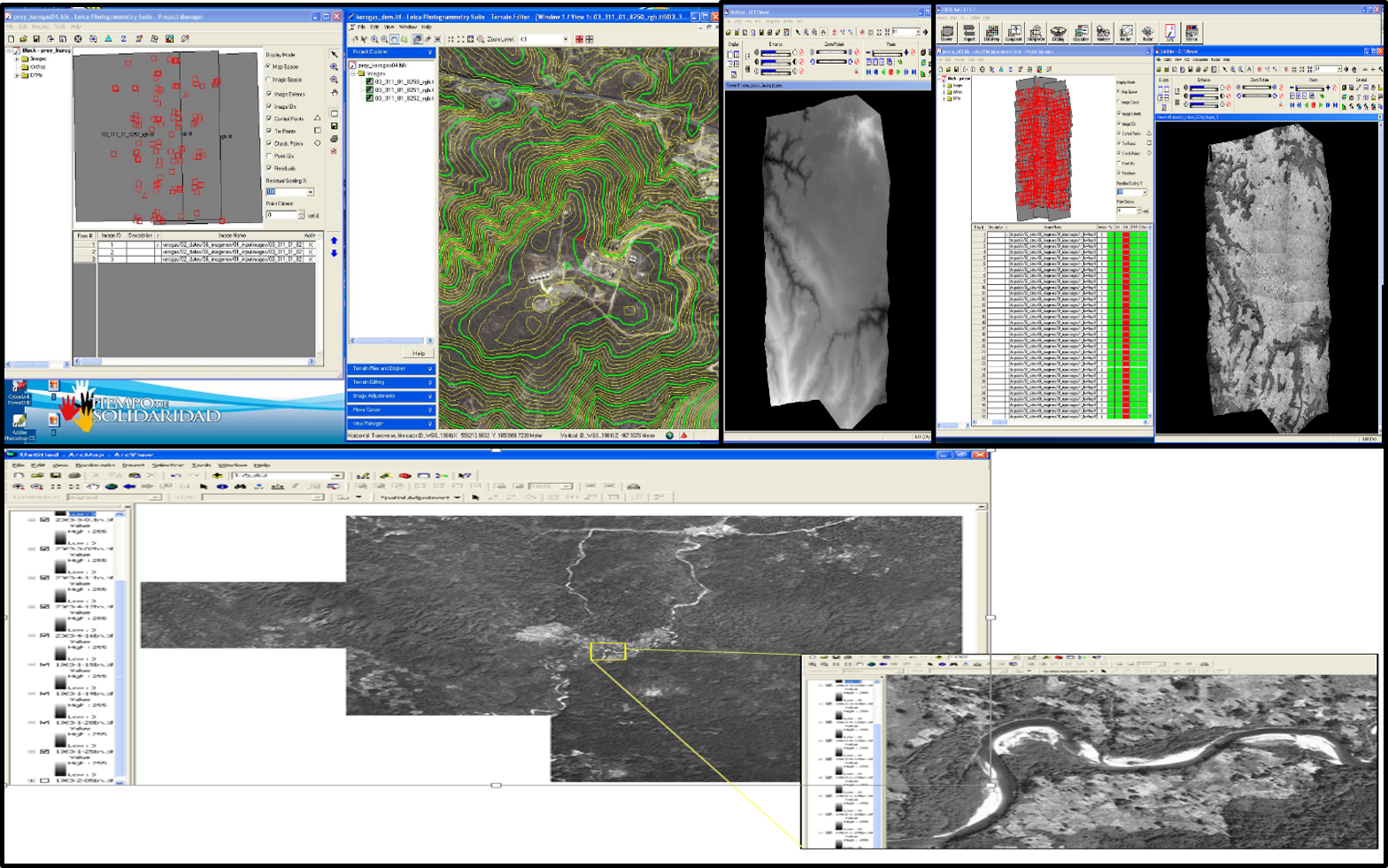Open Selection menu in ArcMap
1388x868 pixels.
pyautogui.click(x=167, y=465)
